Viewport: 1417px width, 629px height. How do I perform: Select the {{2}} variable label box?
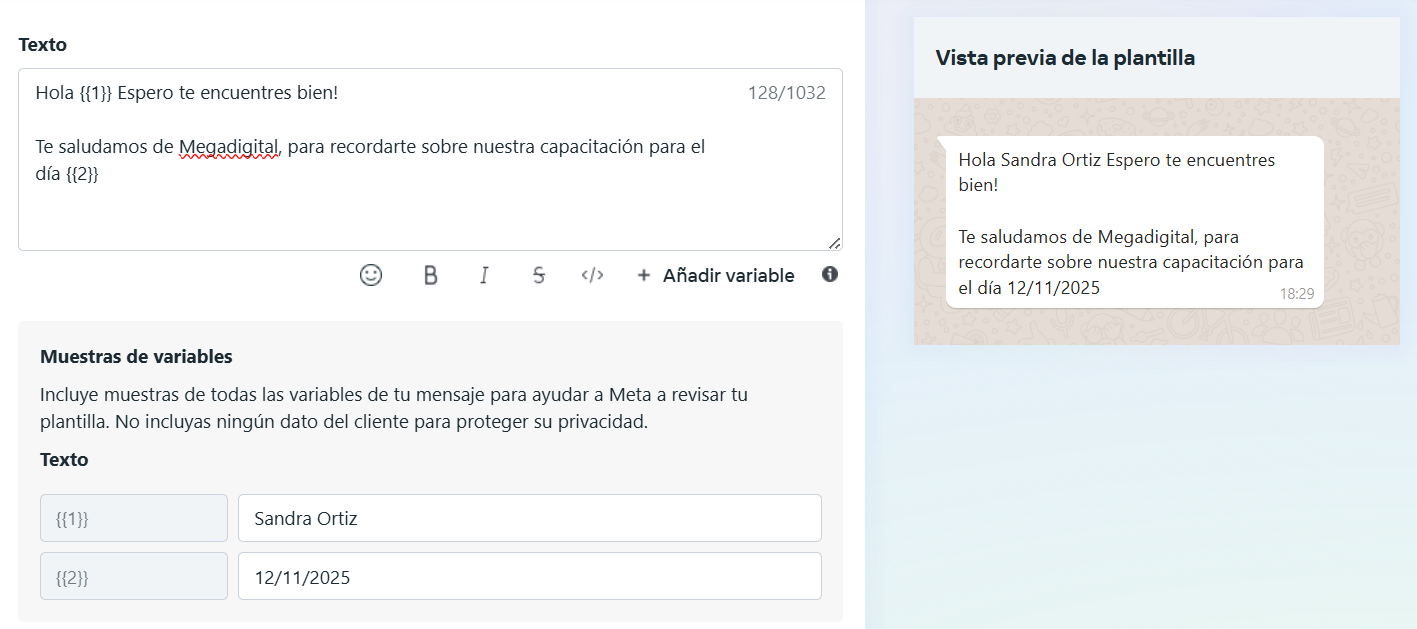pos(134,576)
